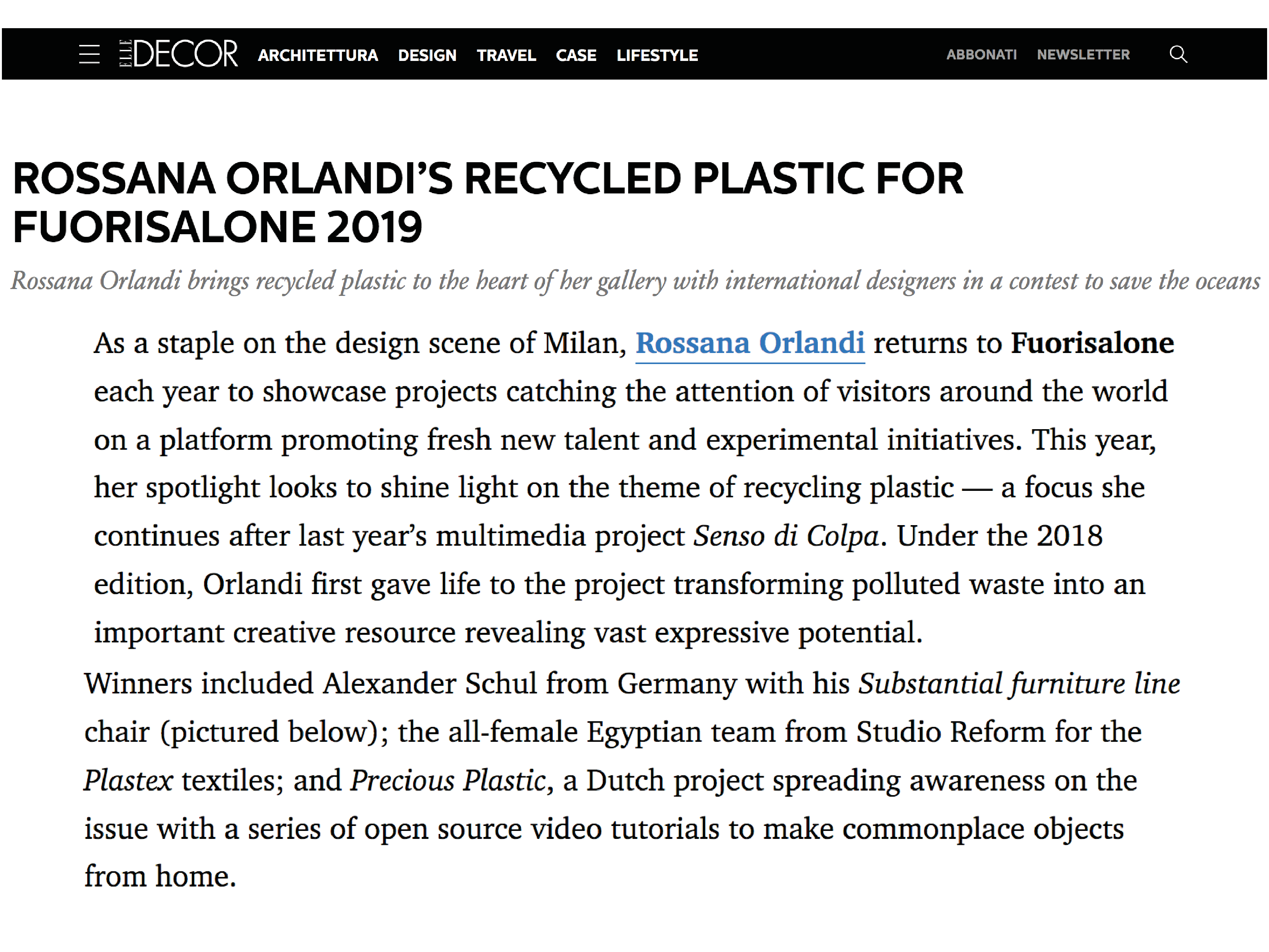Viewport: 1269px width, 952px height.
Task: Open the search icon
Action: [x=1178, y=54]
